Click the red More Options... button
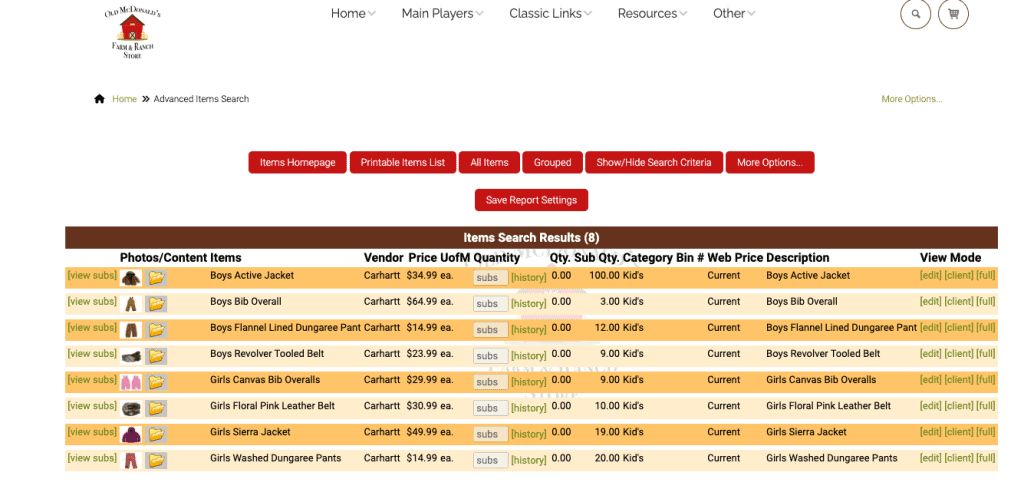 [770, 163]
